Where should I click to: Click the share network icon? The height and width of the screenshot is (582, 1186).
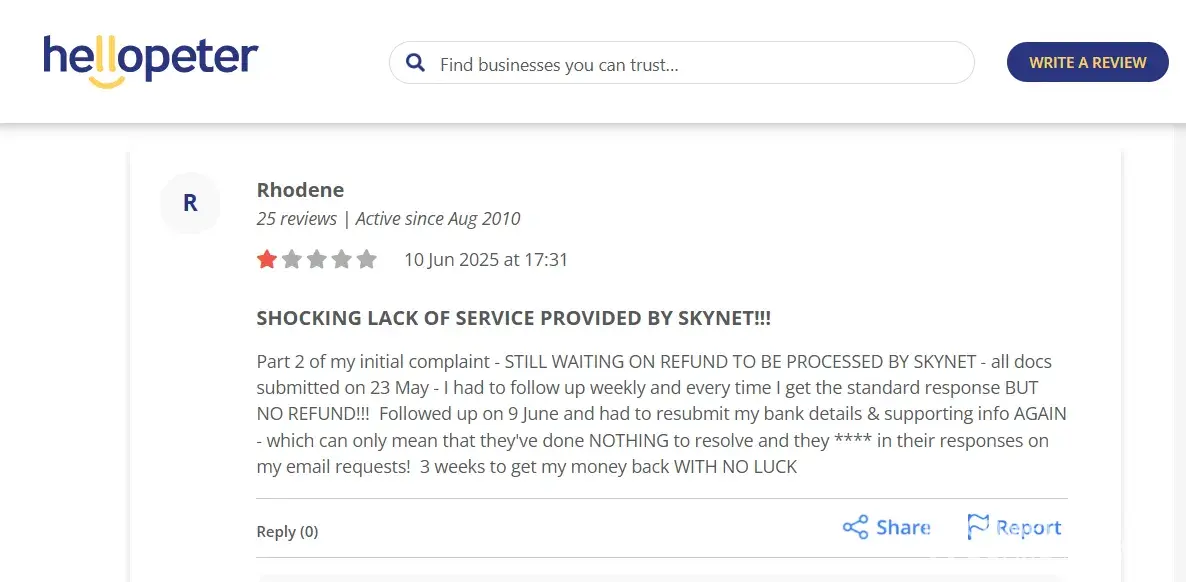point(855,528)
